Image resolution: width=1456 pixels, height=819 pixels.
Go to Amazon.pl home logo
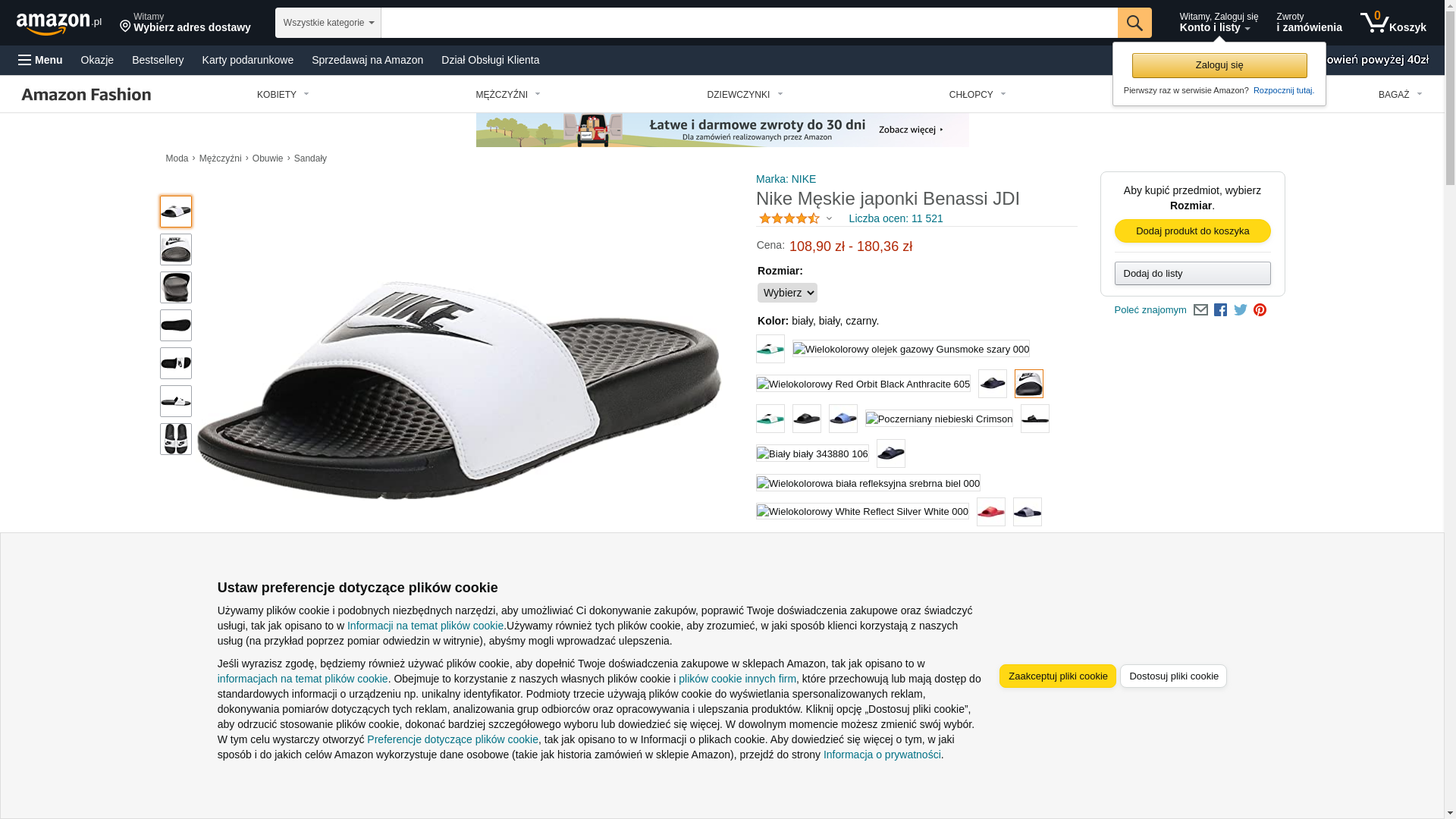(x=59, y=24)
